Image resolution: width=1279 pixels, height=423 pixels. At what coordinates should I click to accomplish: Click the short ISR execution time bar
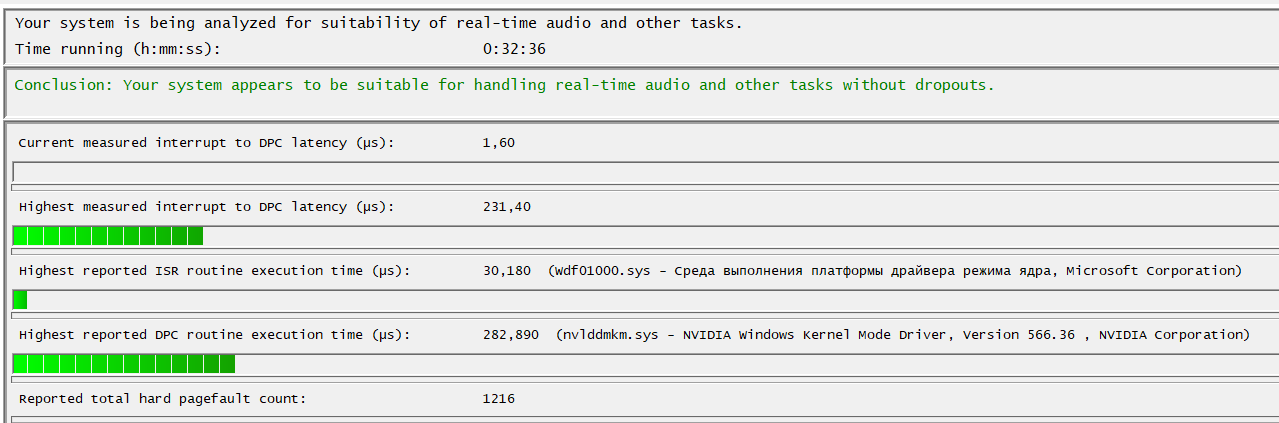click(x=20, y=300)
